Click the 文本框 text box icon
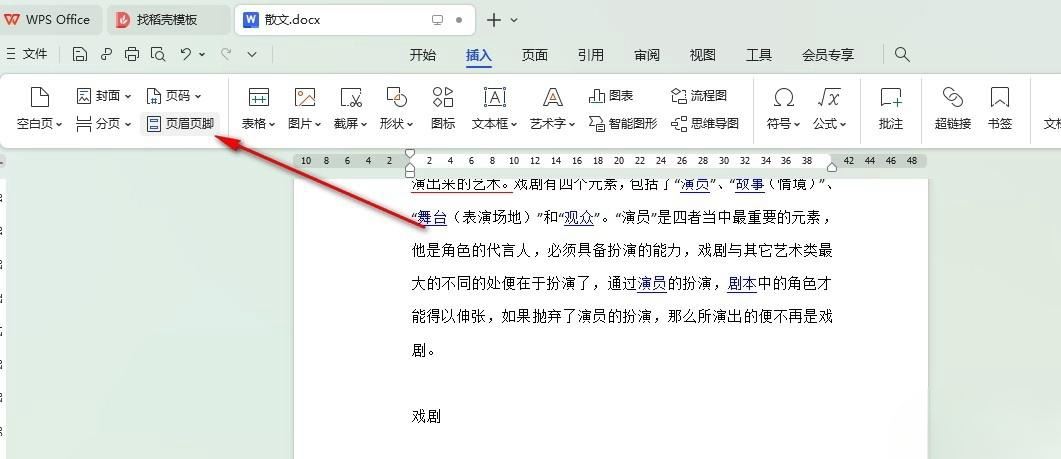The height and width of the screenshot is (459, 1061). coord(495,97)
